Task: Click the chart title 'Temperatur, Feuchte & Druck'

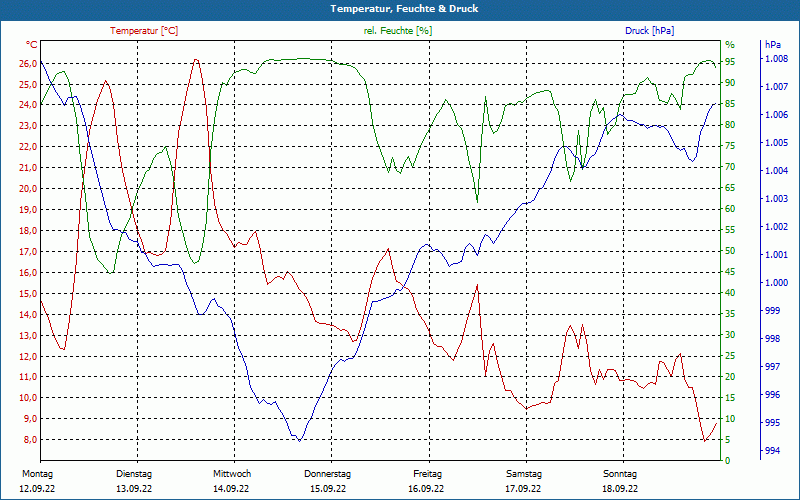Action: 404,9
